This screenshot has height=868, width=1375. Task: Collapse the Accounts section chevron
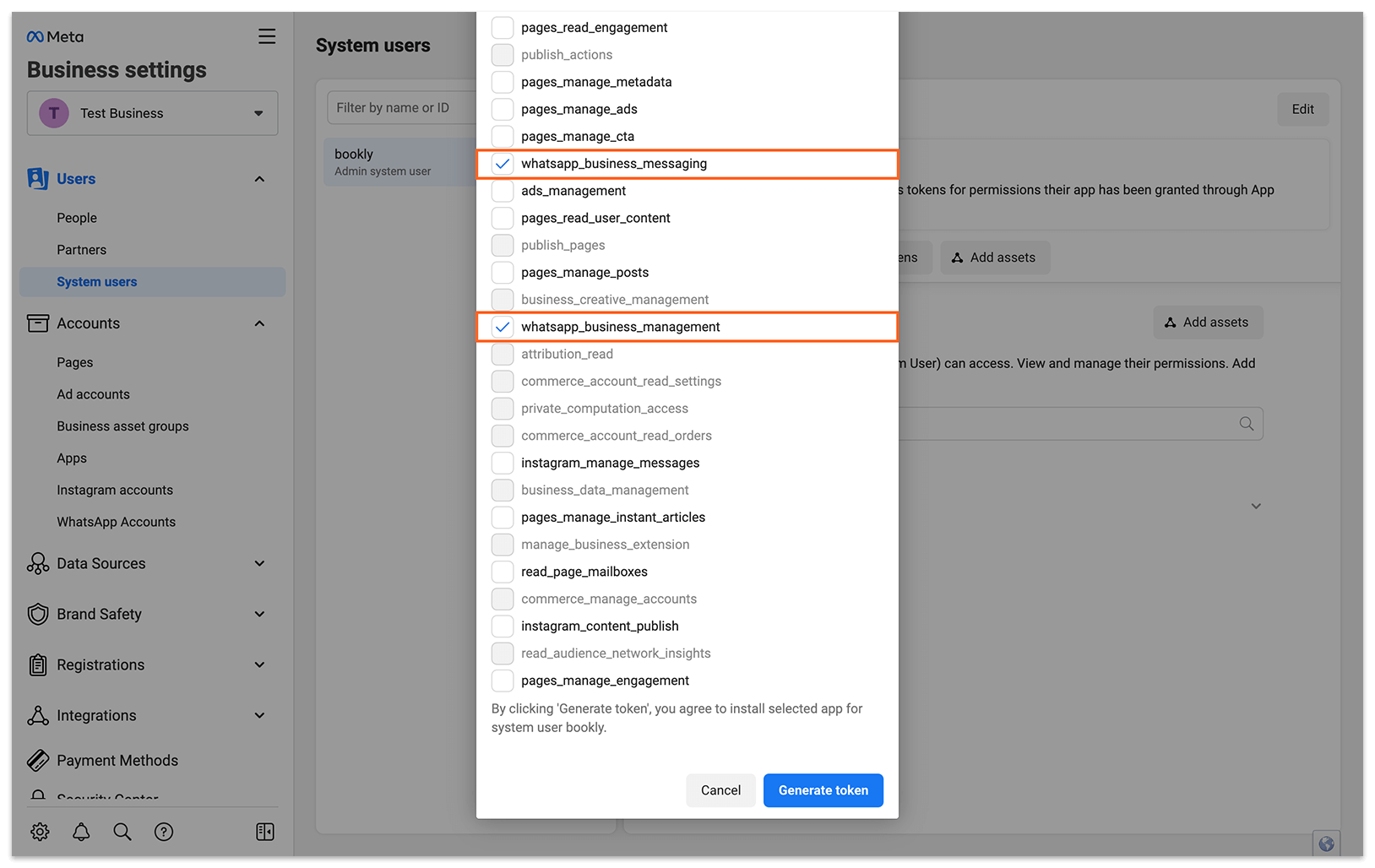pos(259,323)
